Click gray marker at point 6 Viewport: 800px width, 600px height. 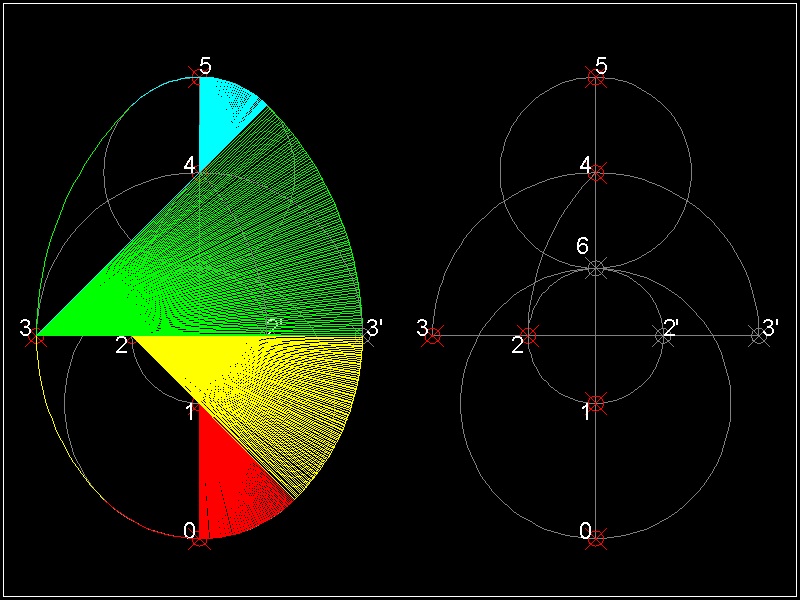[x=596, y=267]
